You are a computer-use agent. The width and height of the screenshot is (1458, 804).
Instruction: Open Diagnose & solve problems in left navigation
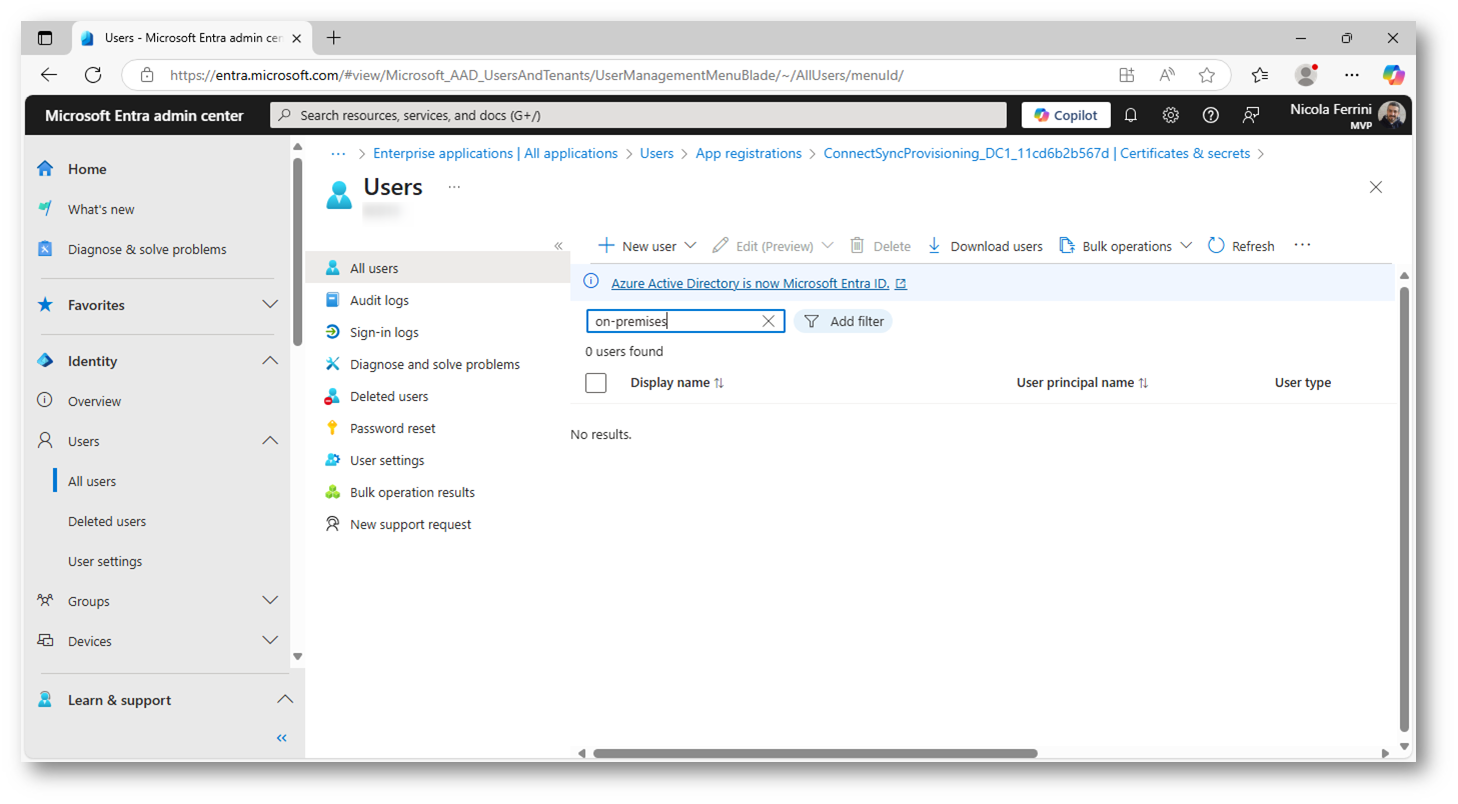coord(147,249)
